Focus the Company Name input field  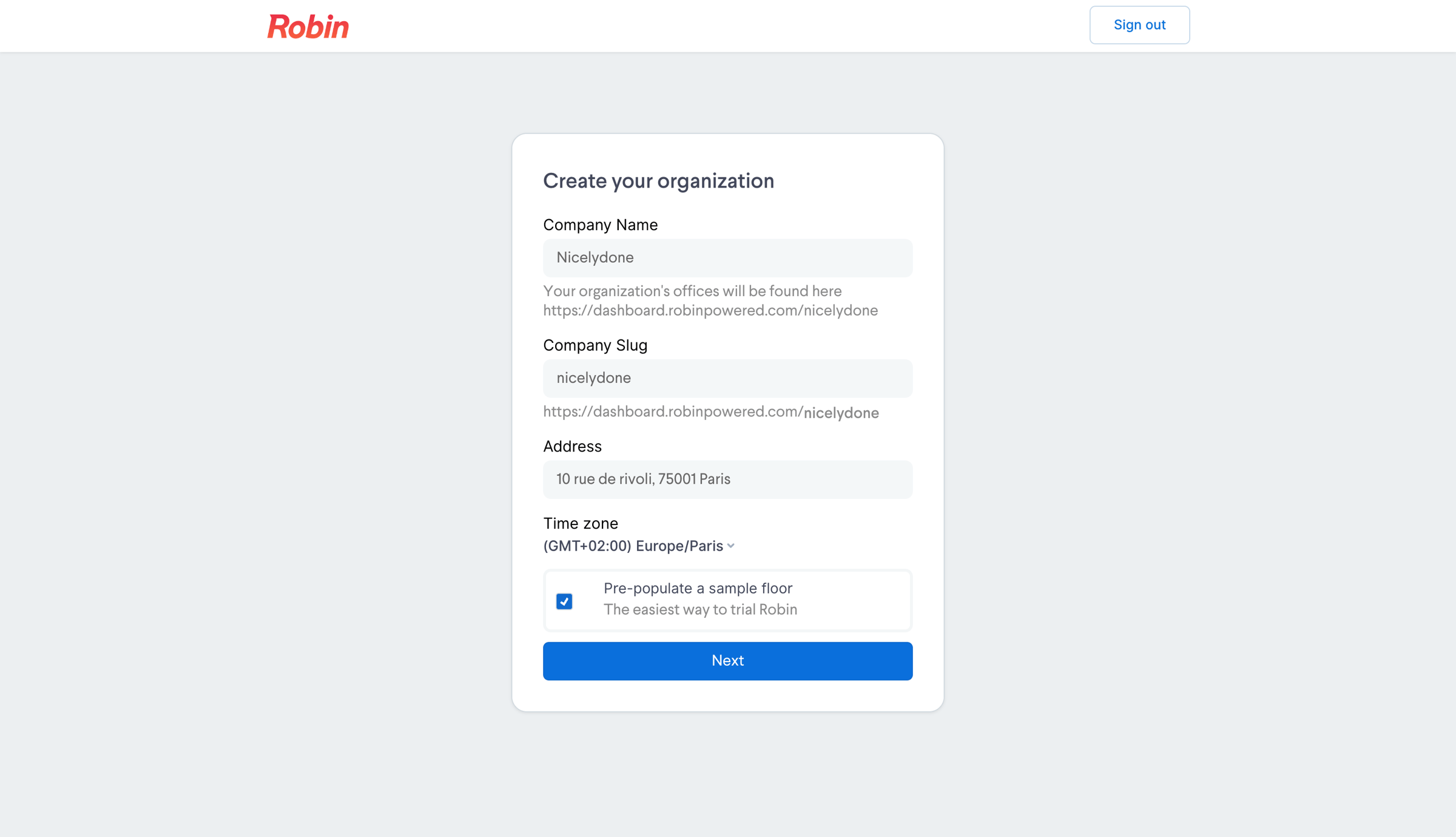[x=727, y=258]
